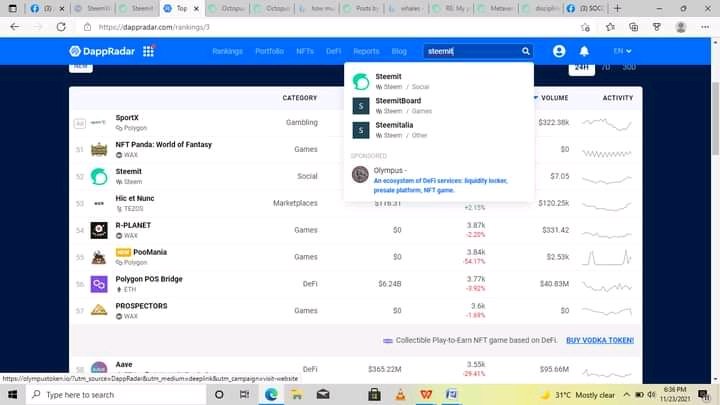This screenshot has height=405, width=720.
Task: Click the Category column header
Action: (299, 98)
